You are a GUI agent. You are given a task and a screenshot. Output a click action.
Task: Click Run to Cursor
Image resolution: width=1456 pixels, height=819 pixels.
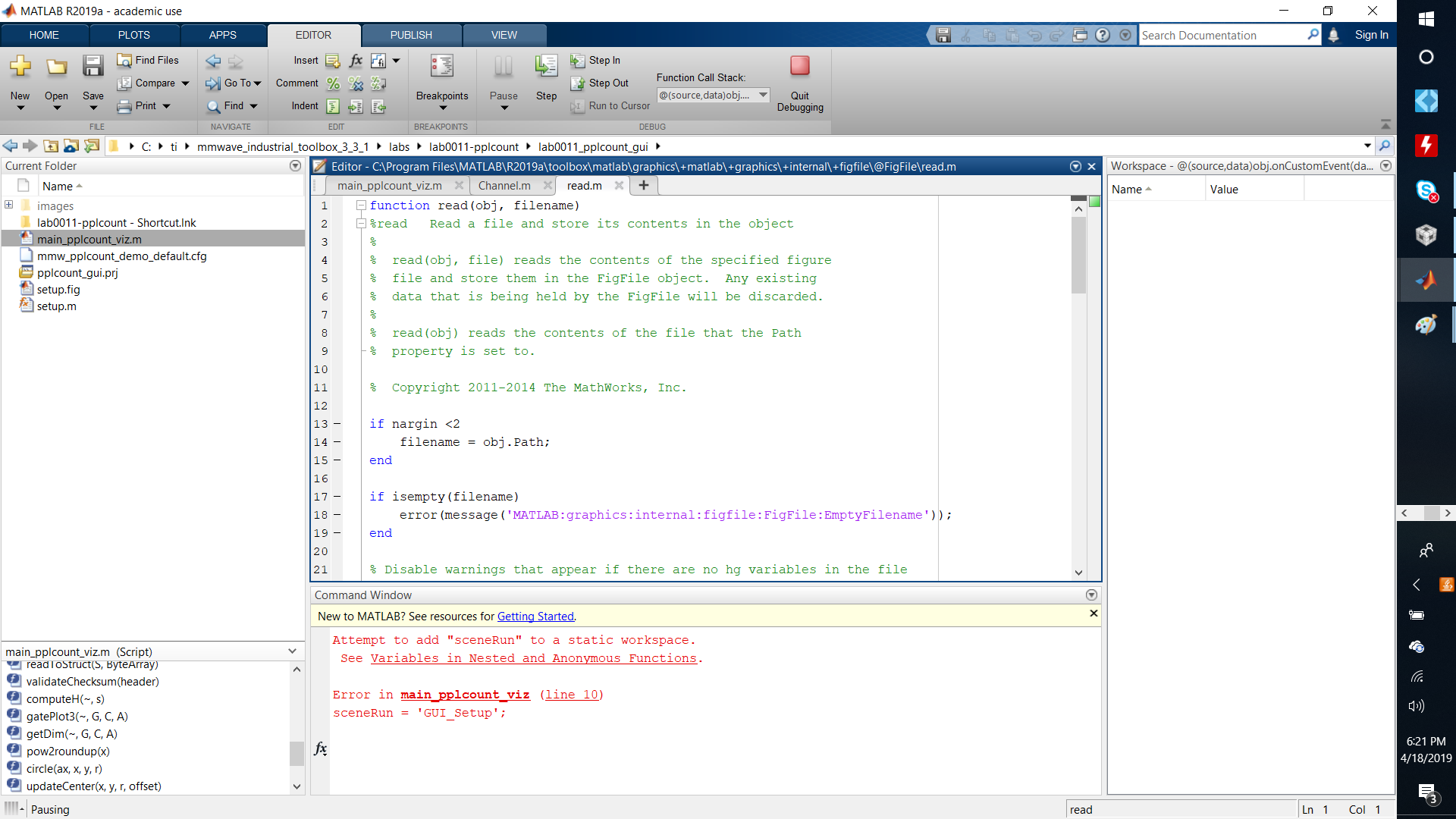pyautogui.click(x=610, y=105)
